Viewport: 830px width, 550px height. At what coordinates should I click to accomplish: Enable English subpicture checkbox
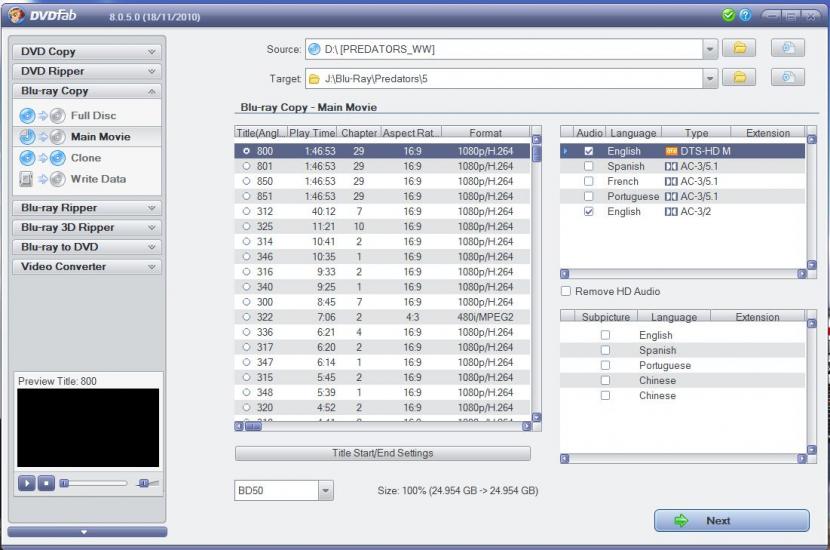pyautogui.click(x=606, y=335)
